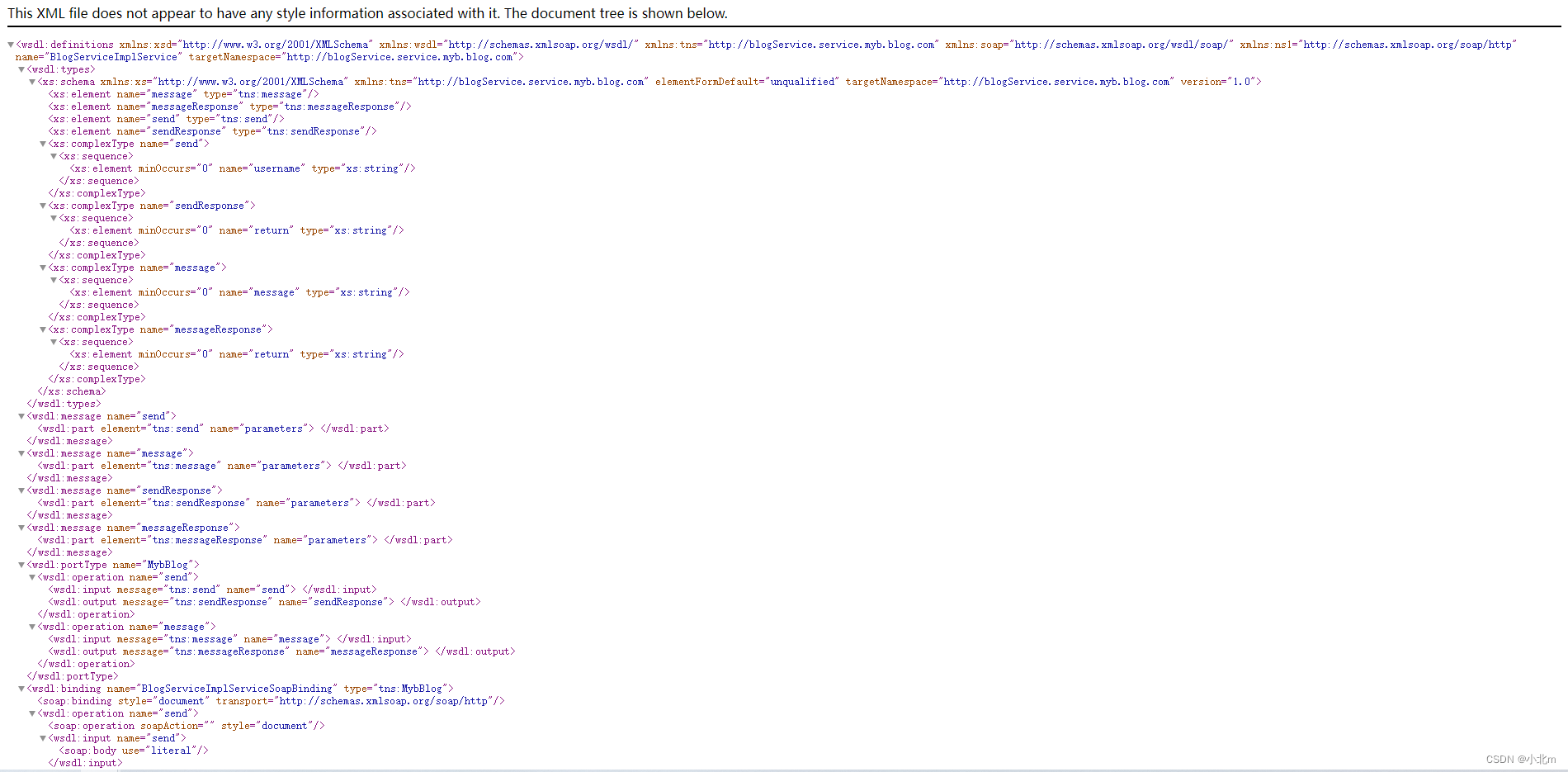Collapse operation "send" under the wsdl:binding
The image size is (1568, 772).
coord(32,713)
